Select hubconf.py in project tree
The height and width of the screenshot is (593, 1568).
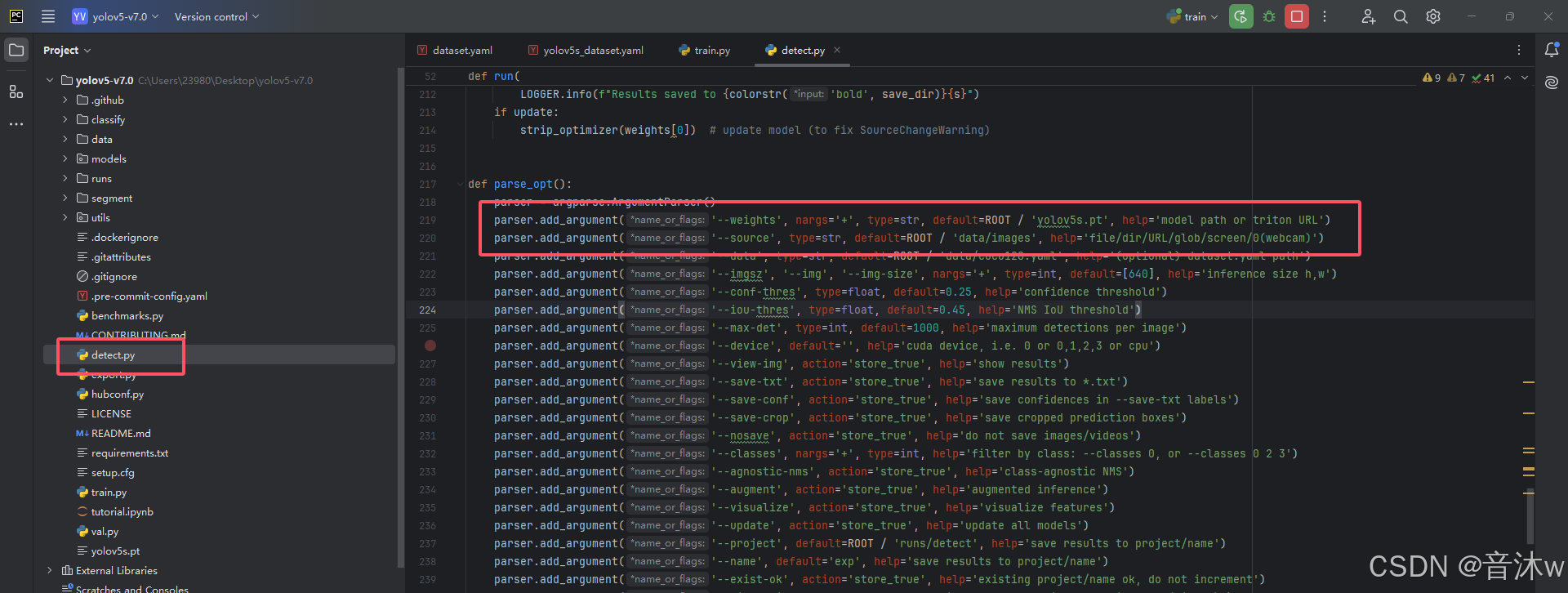click(x=117, y=394)
